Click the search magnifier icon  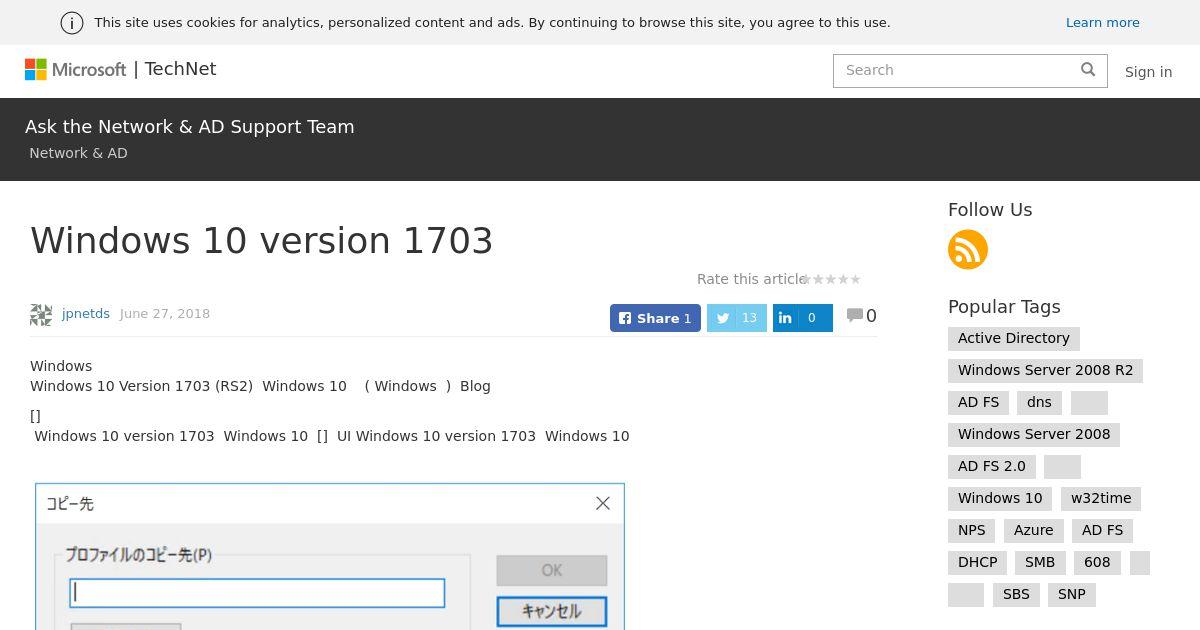[x=1088, y=69]
